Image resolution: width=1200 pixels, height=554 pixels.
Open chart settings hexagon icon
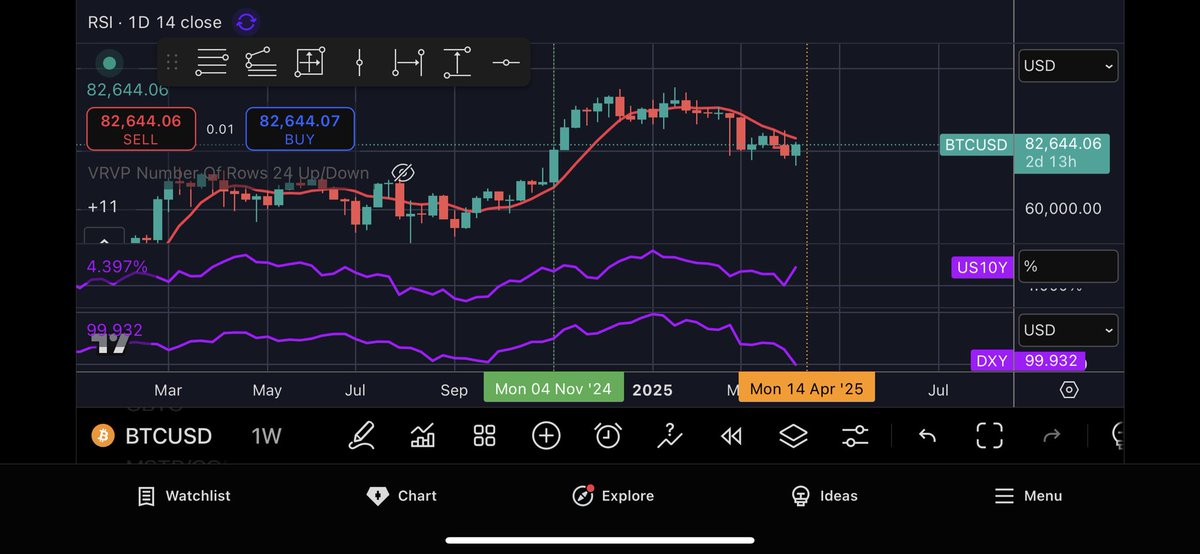1068,390
